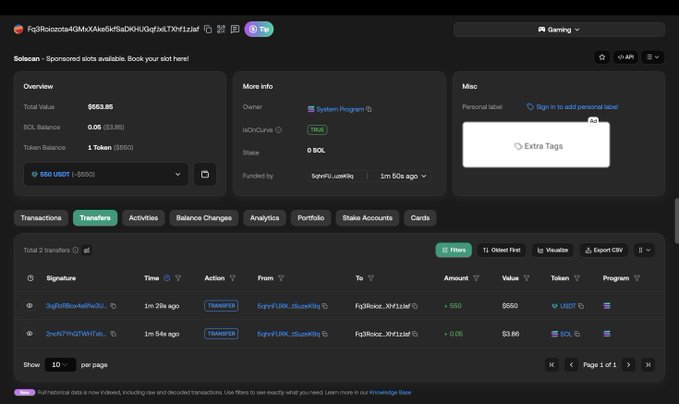This screenshot has height=404, width=679.
Task: Go to Analytics tab
Action: pyautogui.click(x=265, y=218)
